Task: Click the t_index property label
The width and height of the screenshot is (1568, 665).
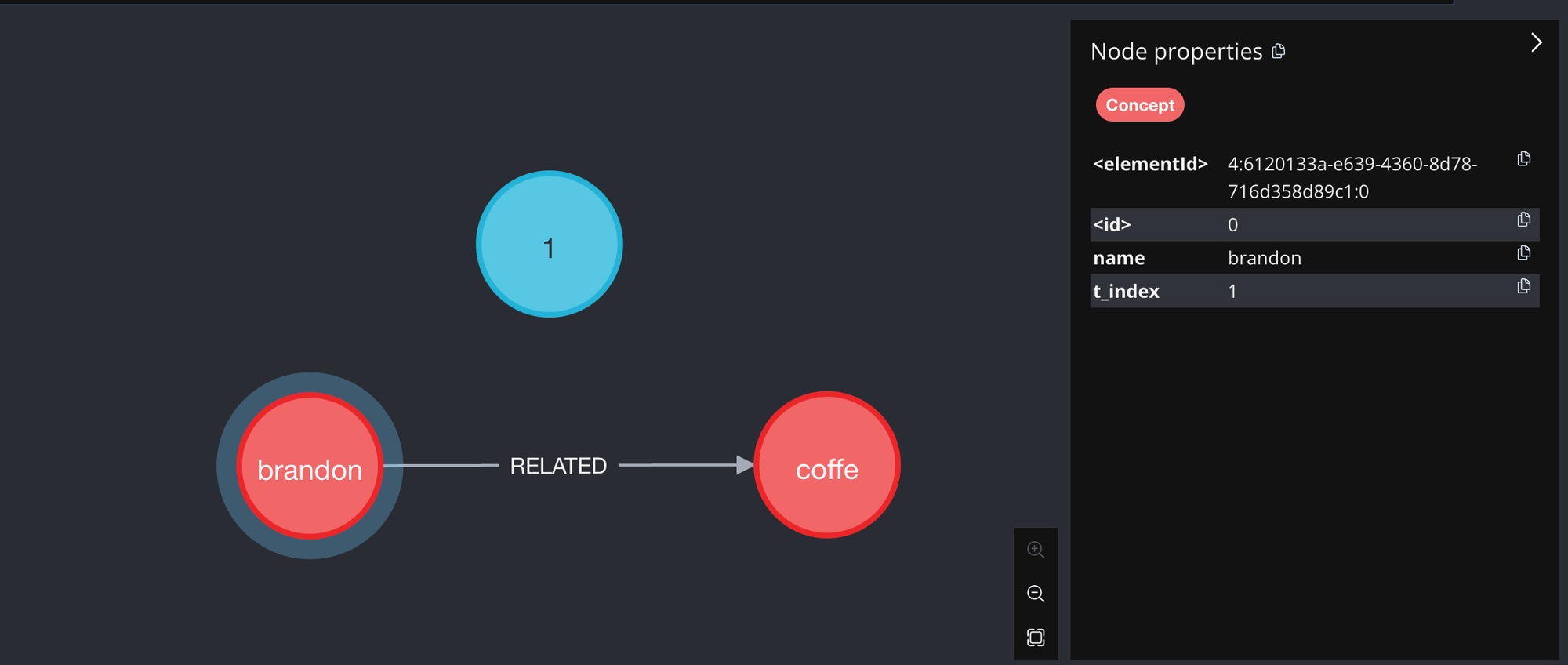Action: click(1126, 292)
